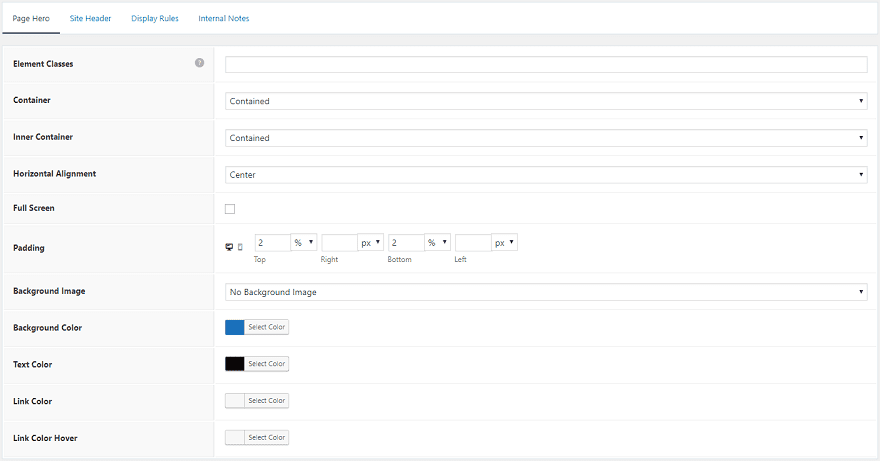The height and width of the screenshot is (461, 880).
Task: Expand the Horizontal Alignment dropdown
Action: click(x=546, y=175)
